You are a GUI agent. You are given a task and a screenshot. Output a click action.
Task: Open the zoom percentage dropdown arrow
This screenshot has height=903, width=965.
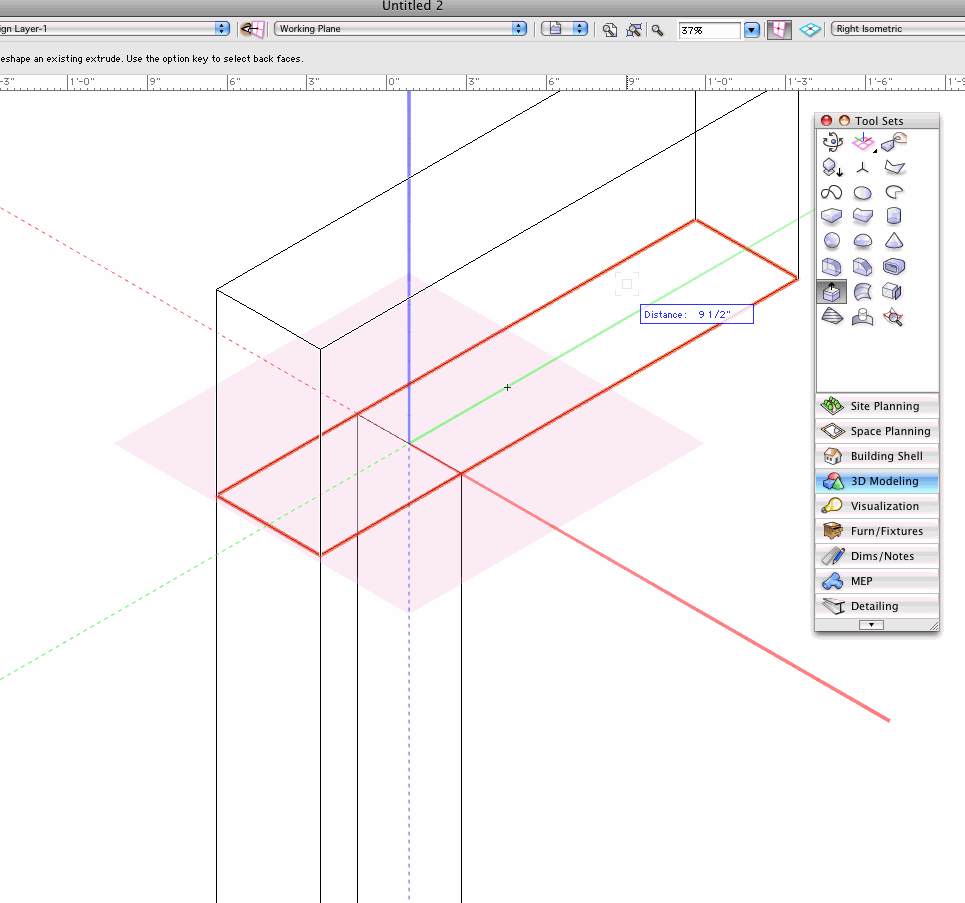(x=751, y=30)
